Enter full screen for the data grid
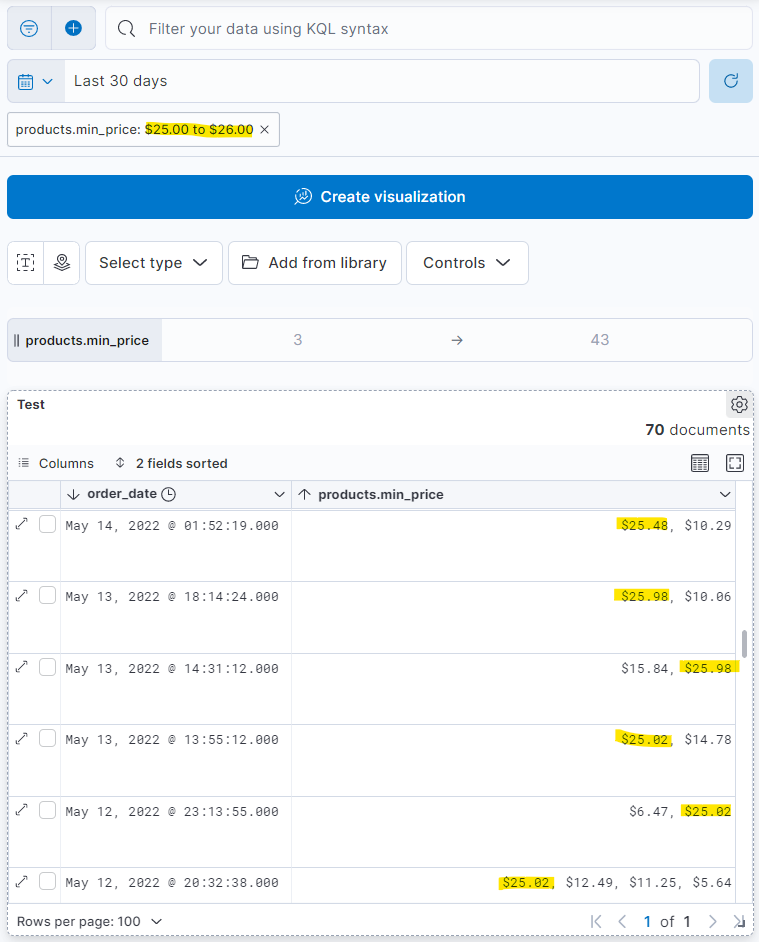Viewport: 759px width, 942px height. pyautogui.click(x=735, y=463)
